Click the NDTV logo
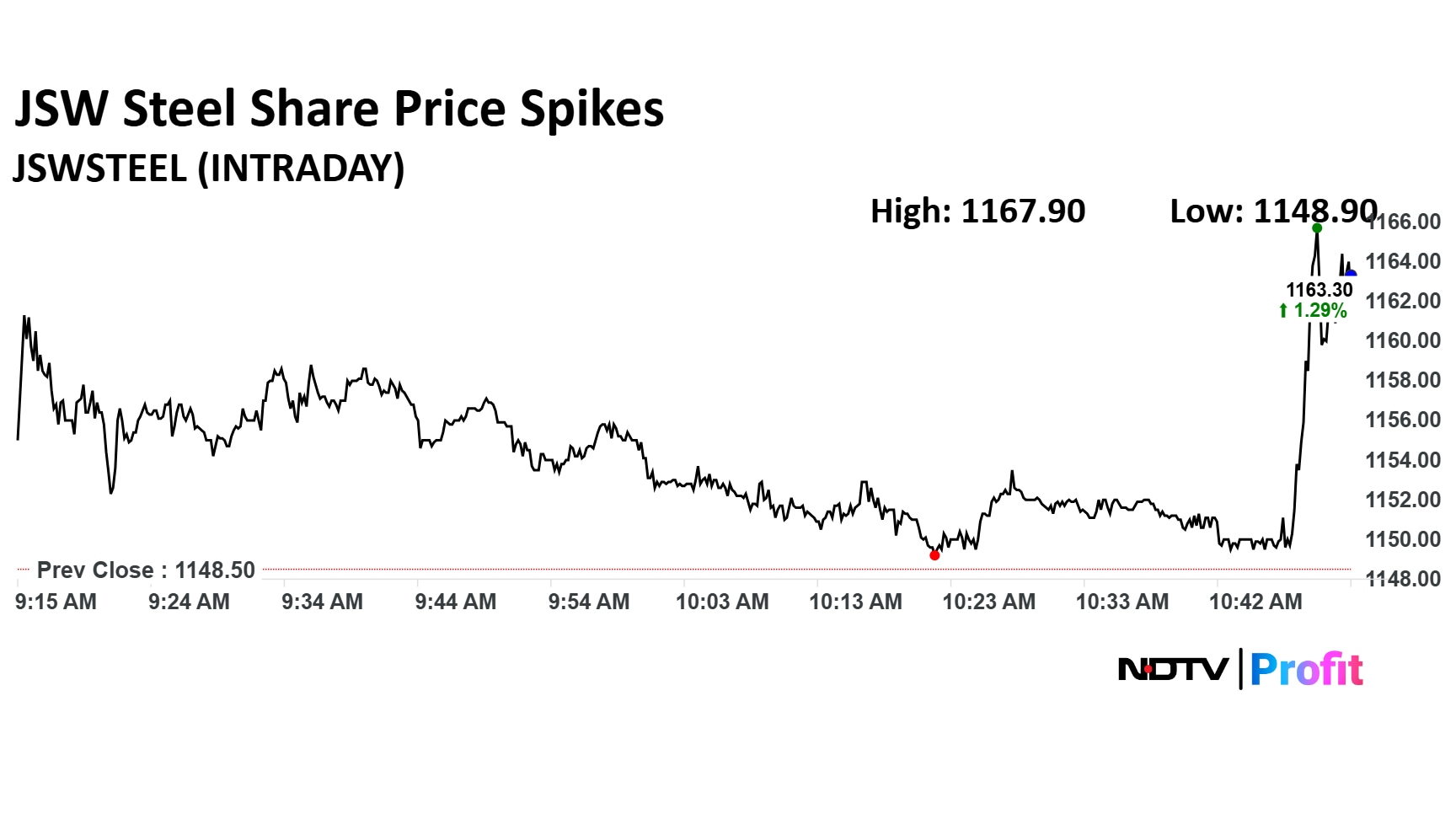This screenshot has width=1456, height=819. pos(1173,670)
